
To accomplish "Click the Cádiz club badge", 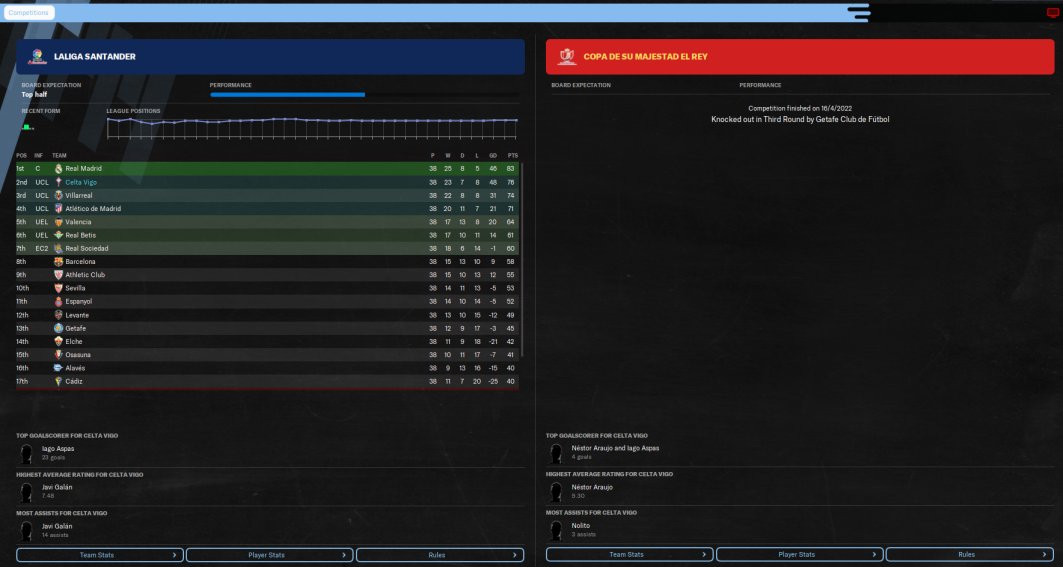I will click(58, 381).
